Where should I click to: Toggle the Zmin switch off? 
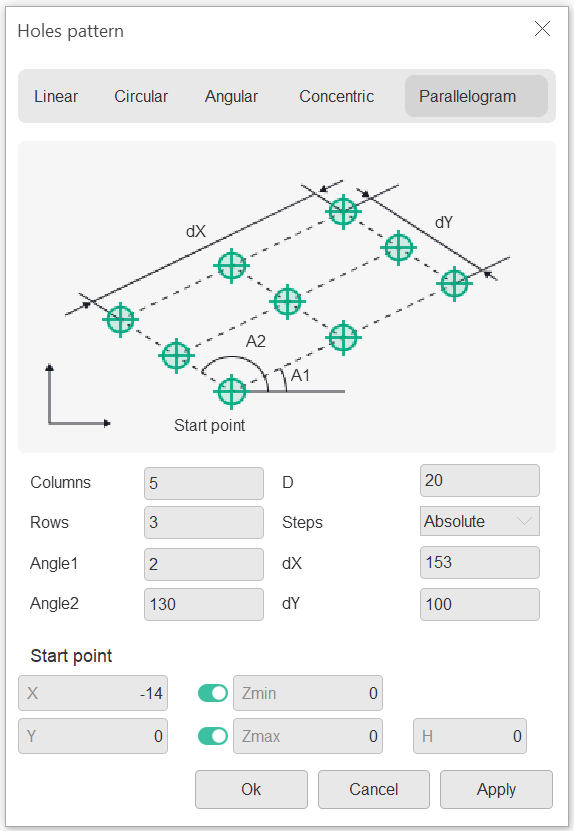coord(213,693)
